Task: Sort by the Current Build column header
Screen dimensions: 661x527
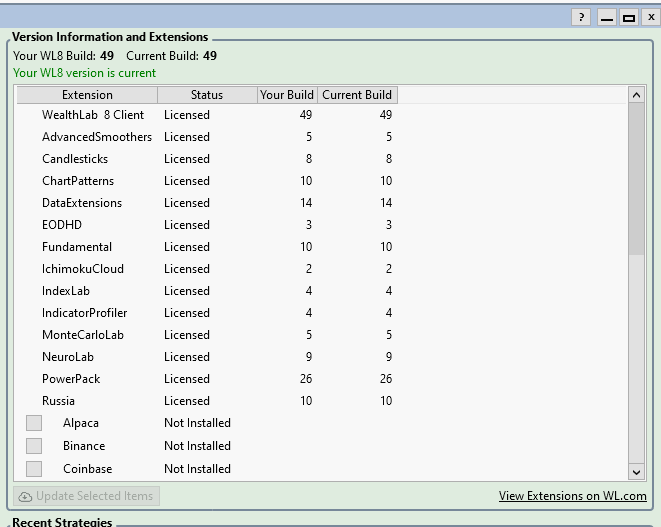Action: pyautogui.click(x=357, y=95)
